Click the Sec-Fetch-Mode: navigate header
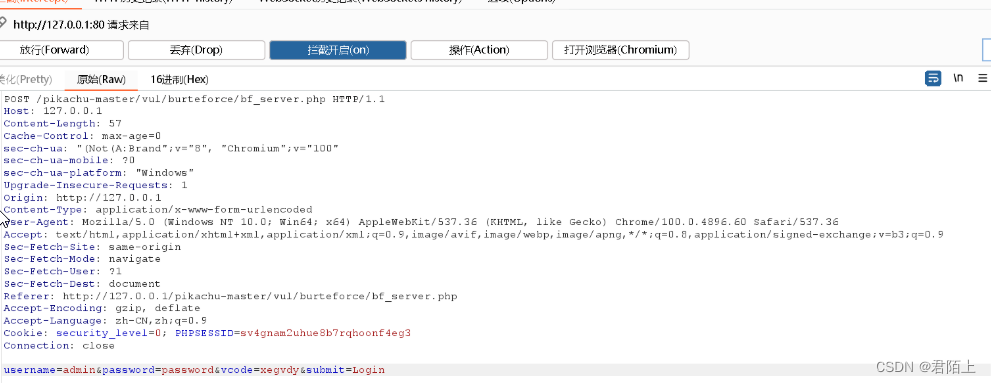 coord(82,259)
